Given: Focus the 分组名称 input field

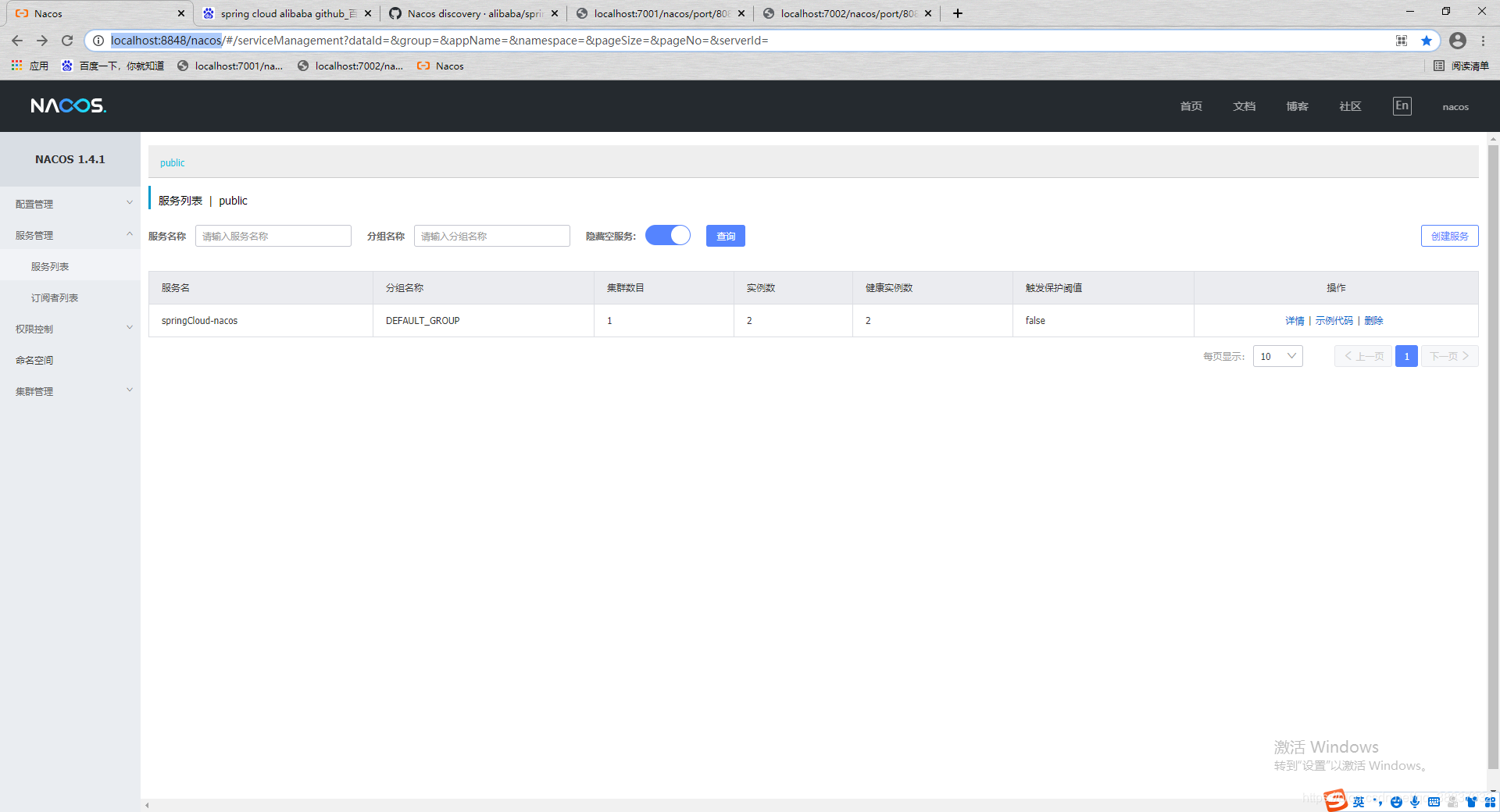Looking at the screenshot, I should point(492,236).
